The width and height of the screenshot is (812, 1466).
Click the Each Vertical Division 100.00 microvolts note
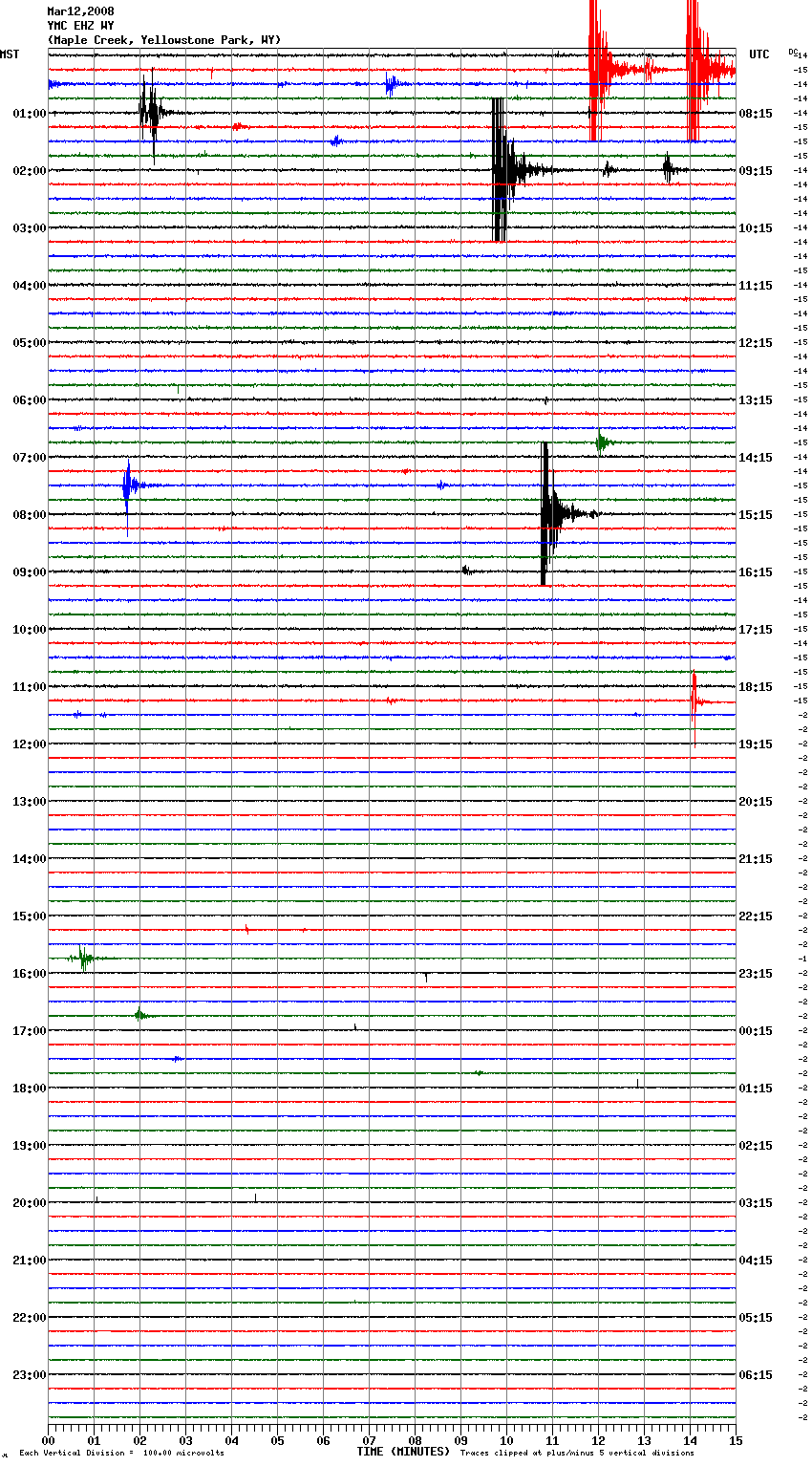point(121,1454)
